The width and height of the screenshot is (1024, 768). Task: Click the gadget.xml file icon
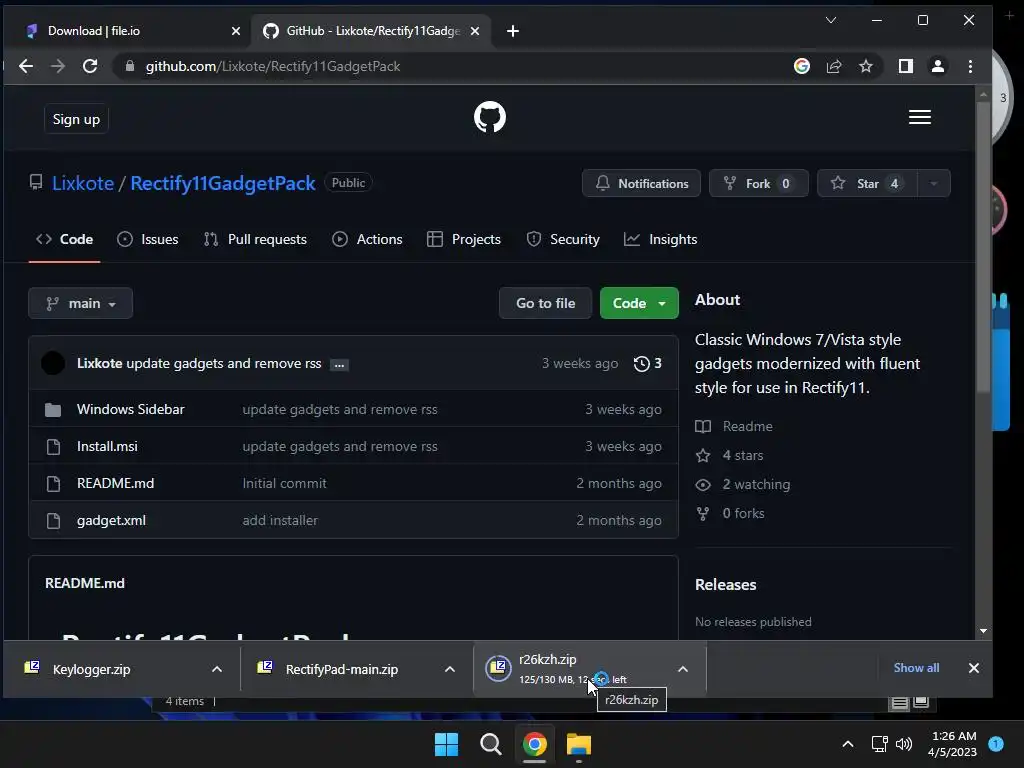[x=54, y=521]
